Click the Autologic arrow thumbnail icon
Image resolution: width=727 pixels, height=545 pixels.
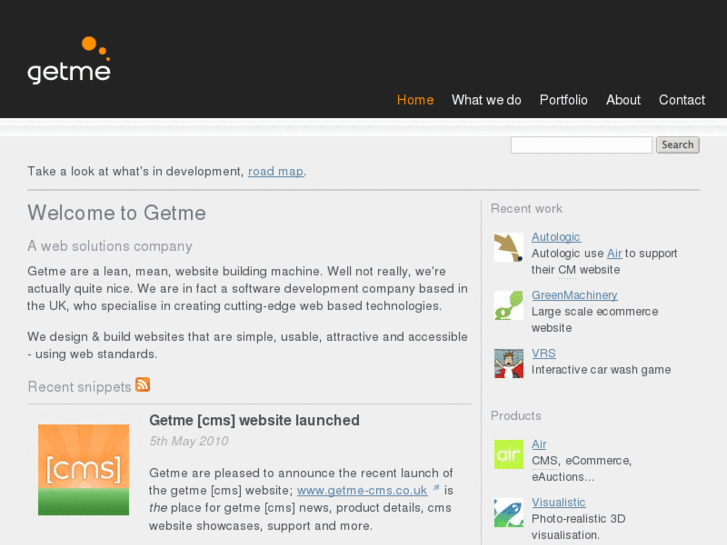point(509,247)
